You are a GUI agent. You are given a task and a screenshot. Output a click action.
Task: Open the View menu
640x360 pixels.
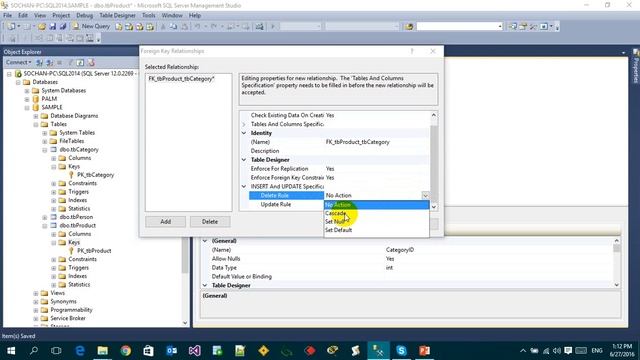40,15
